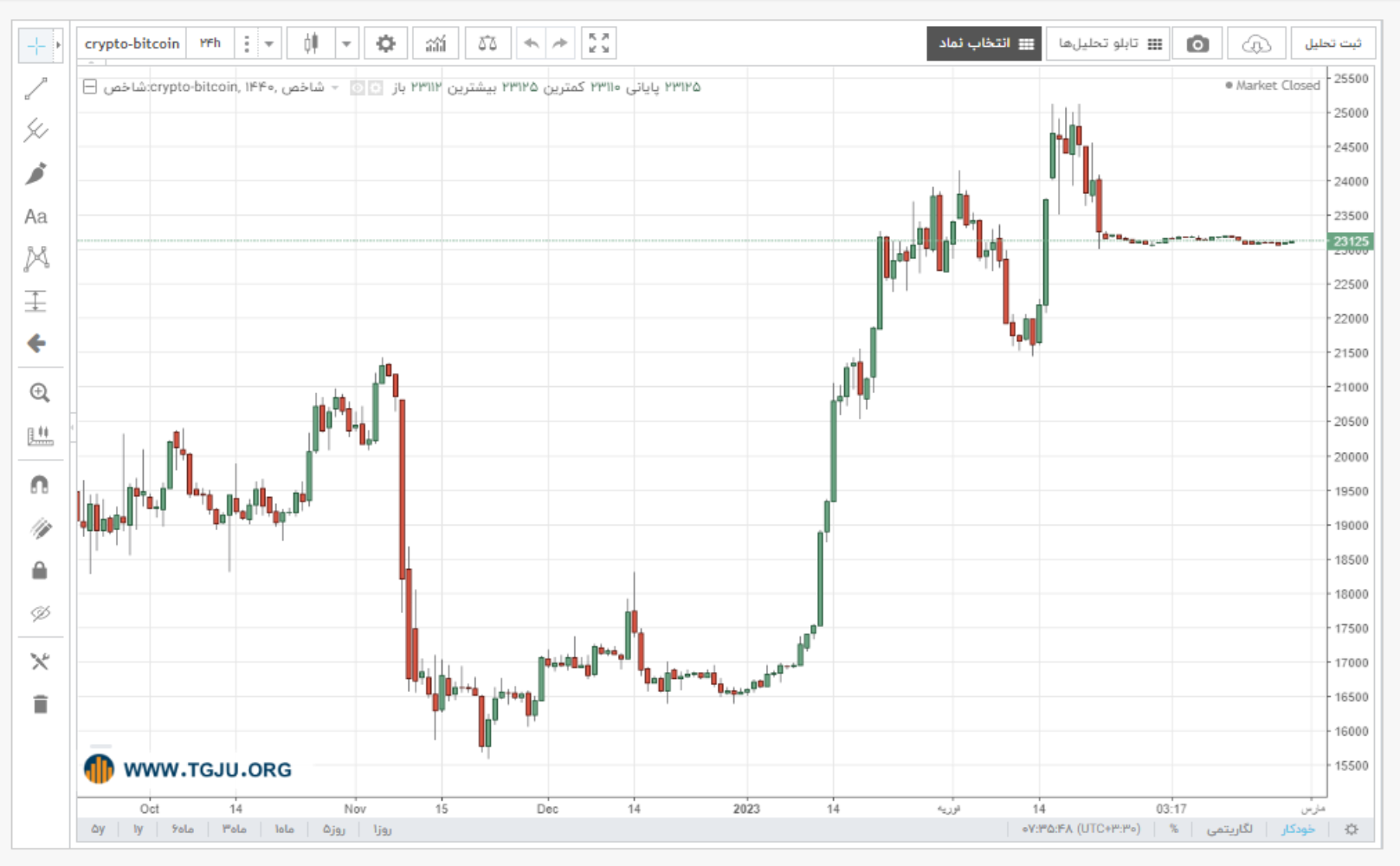Image resolution: width=1400 pixels, height=866 pixels.
Task: Toggle stay in drawing mode pencil
Action: click(x=40, y=528)
